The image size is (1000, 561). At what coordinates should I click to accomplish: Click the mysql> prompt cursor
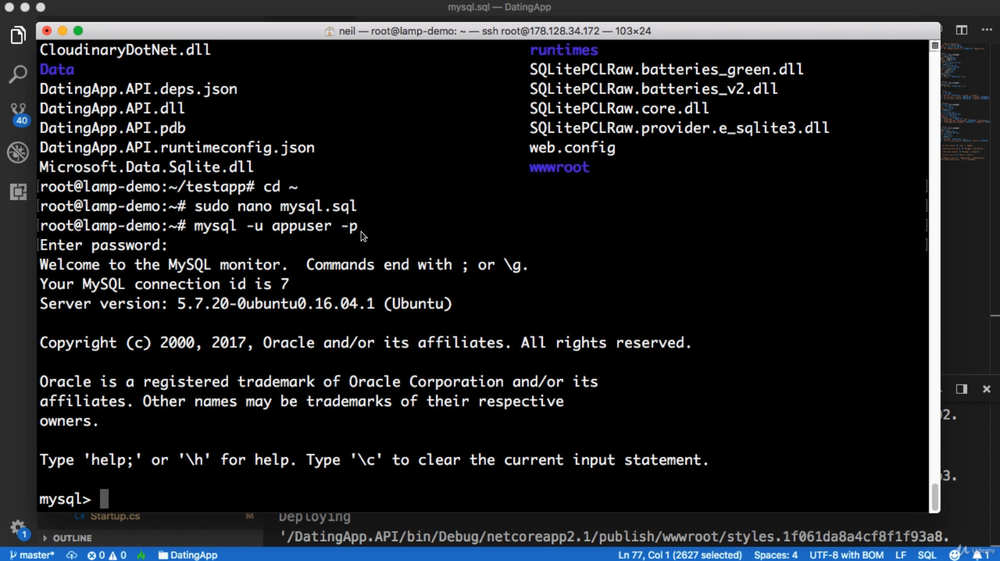pos(104,499)
